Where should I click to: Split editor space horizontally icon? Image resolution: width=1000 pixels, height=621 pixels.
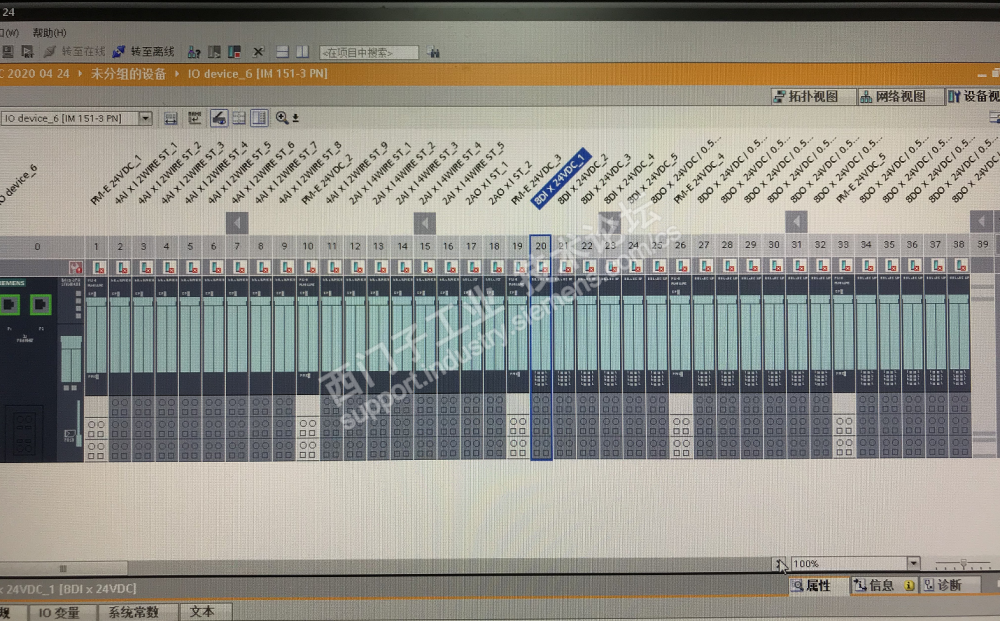click(283, 52)
